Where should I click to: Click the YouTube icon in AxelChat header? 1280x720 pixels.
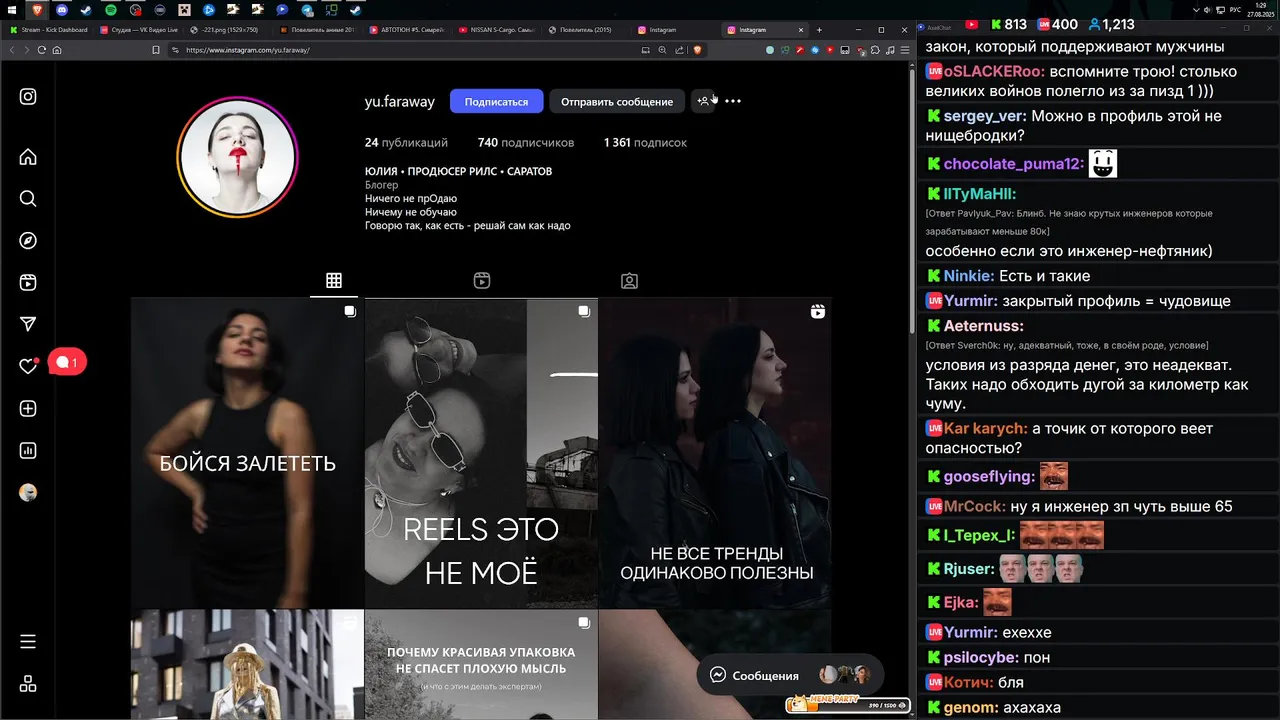[972, 24]
